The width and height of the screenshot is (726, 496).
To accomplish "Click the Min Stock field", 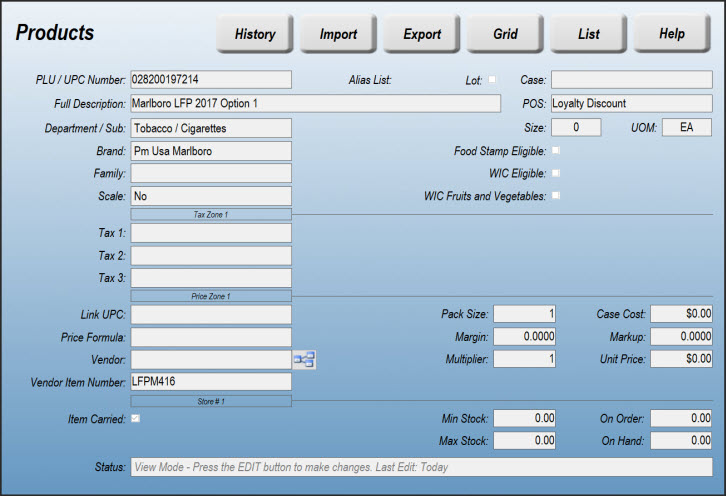I will [525, 418].
